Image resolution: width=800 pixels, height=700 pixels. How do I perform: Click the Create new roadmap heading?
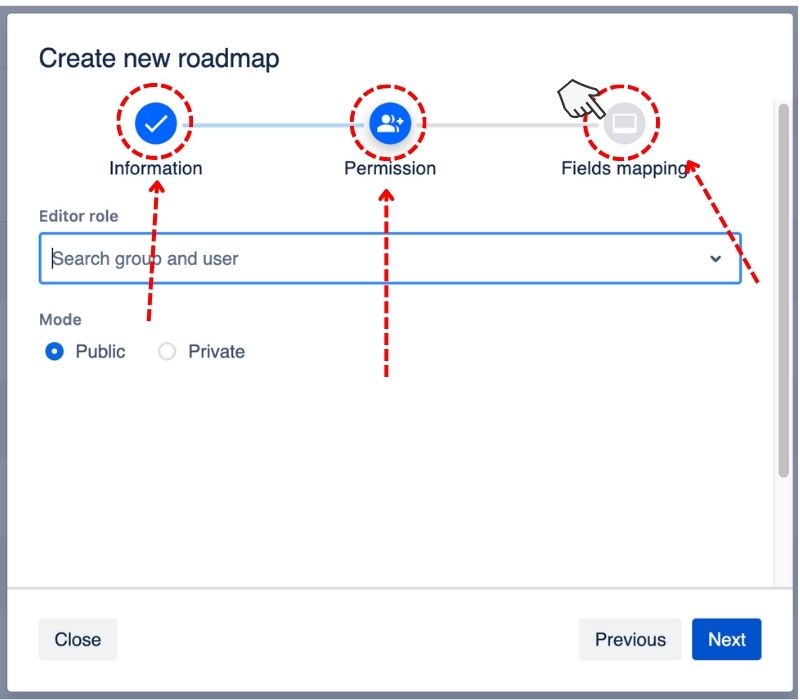[x=159, y=58]
